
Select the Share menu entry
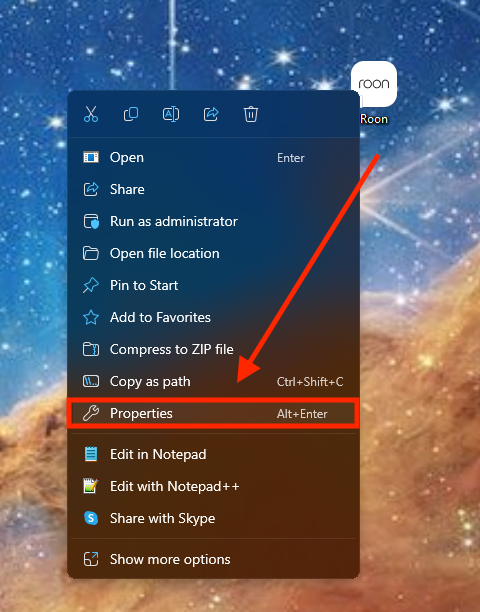213,190
